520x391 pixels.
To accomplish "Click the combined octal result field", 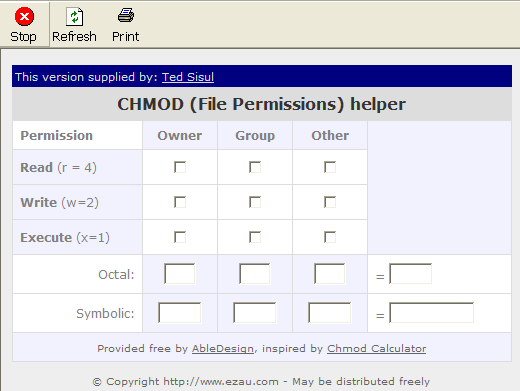I will (410, 274).
